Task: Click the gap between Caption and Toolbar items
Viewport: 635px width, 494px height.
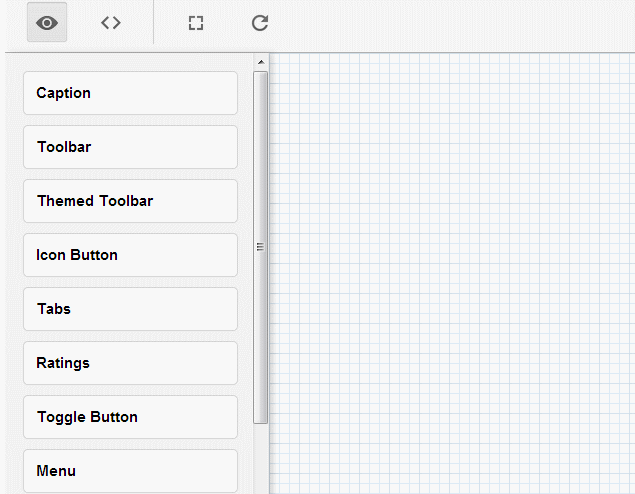Action: pos(130,120)
